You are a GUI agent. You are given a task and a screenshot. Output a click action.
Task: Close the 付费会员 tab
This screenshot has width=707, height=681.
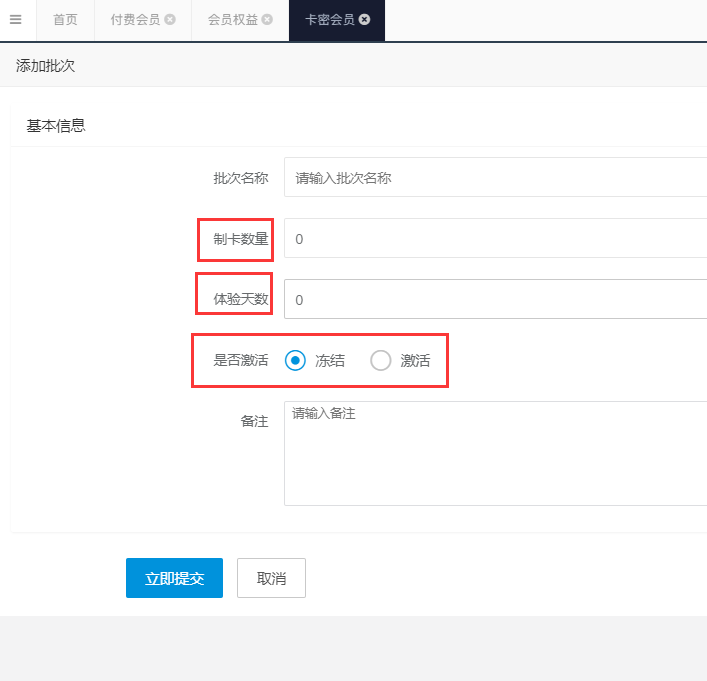(x=170, y=19)
